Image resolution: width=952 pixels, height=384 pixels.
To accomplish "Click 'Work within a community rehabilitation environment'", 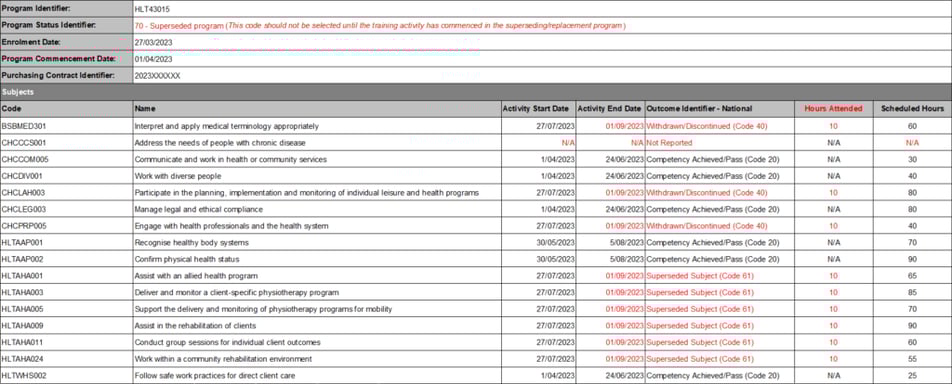I will pyautogui.click(x=223, y=358).
